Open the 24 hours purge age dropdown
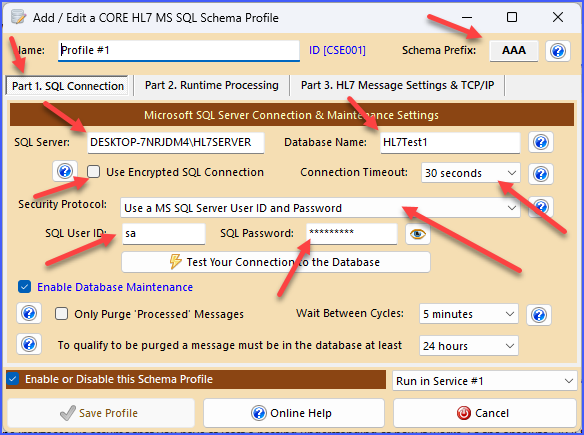 [469, 346]
